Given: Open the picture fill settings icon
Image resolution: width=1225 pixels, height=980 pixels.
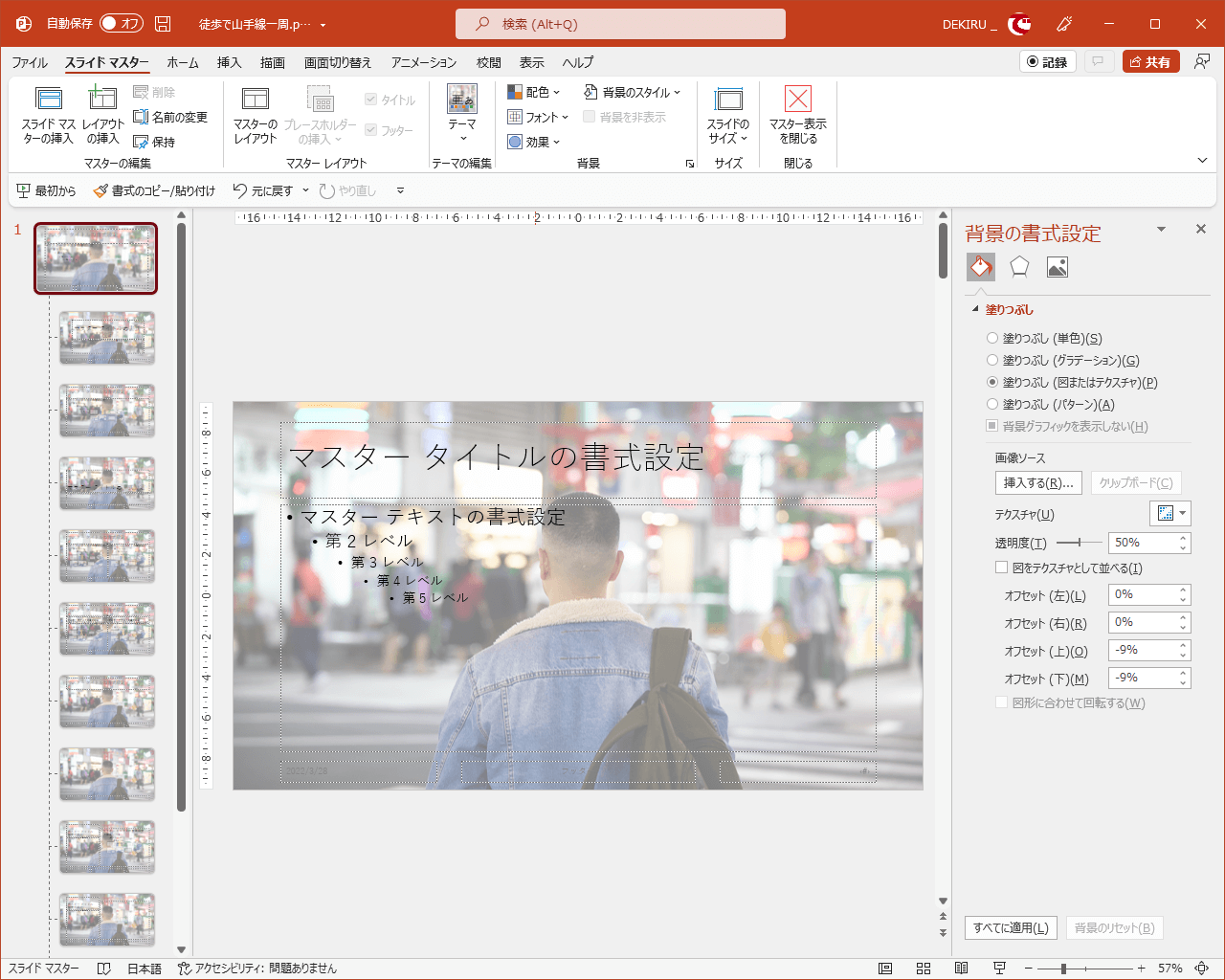Looking at the screenshot, I should tap(1057, 267).
